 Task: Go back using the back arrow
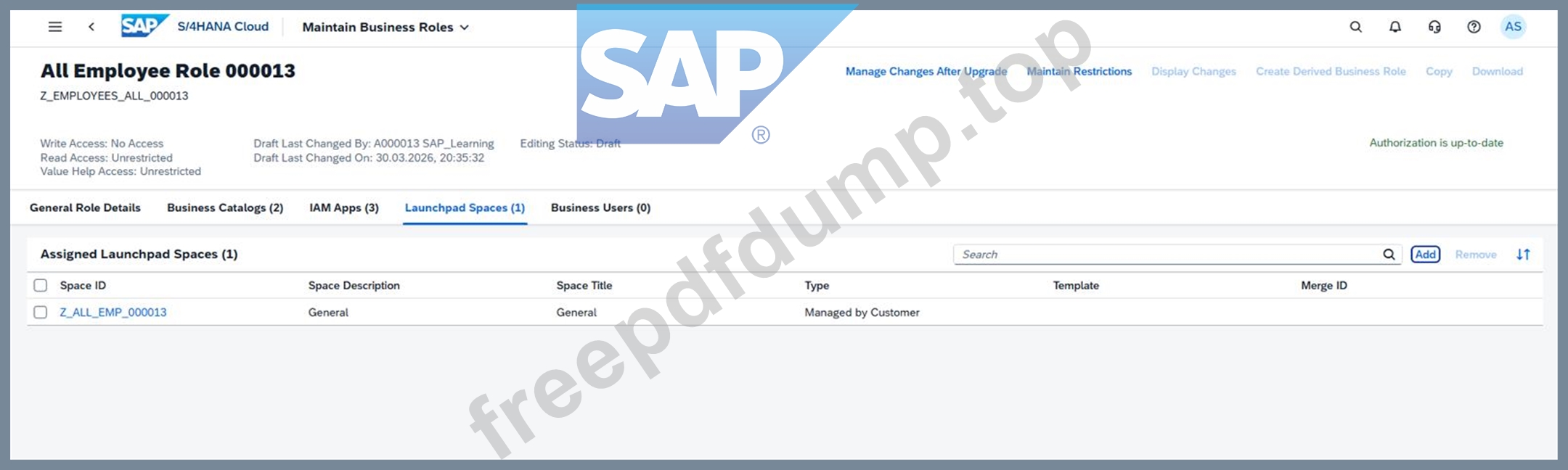pyautogui.click(x=91, y=27)
